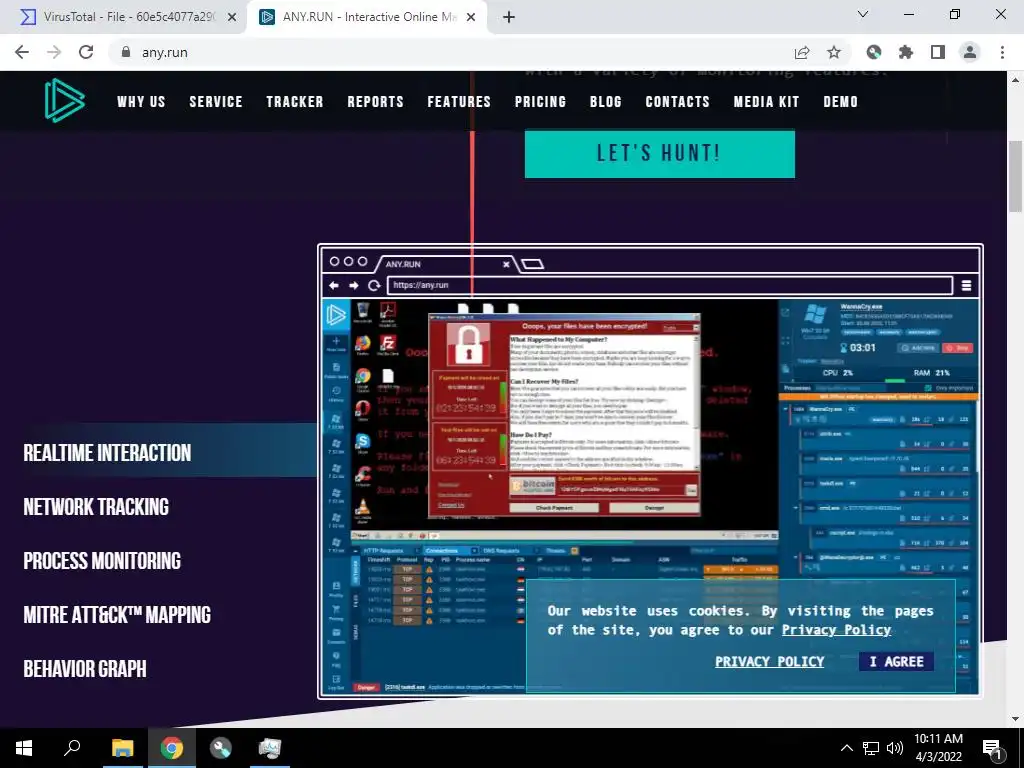The width and height of the screenshot is (1024, 768).
Task: Click the Chrome taskbar icon
Action: click(172, 748)
